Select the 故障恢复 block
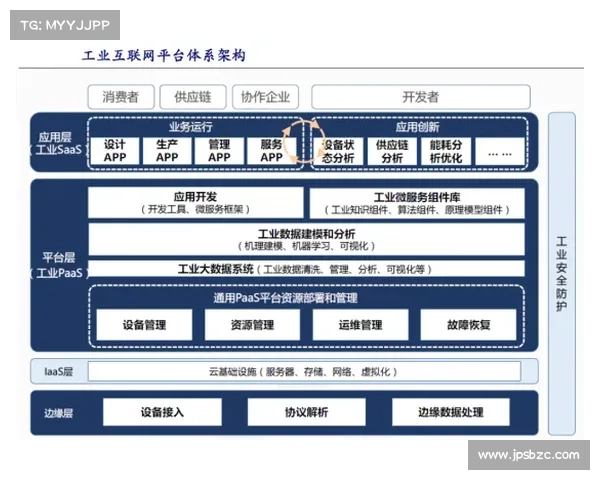Screen dimensions: 600x480 (x=468, y=325)
